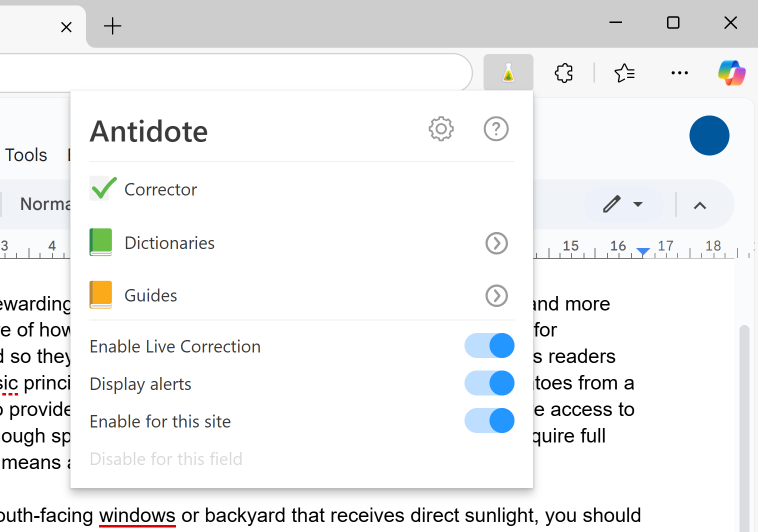Open the Favorites star list icon
This screenshot has height=532, width=758.
[x=624, y=73]
